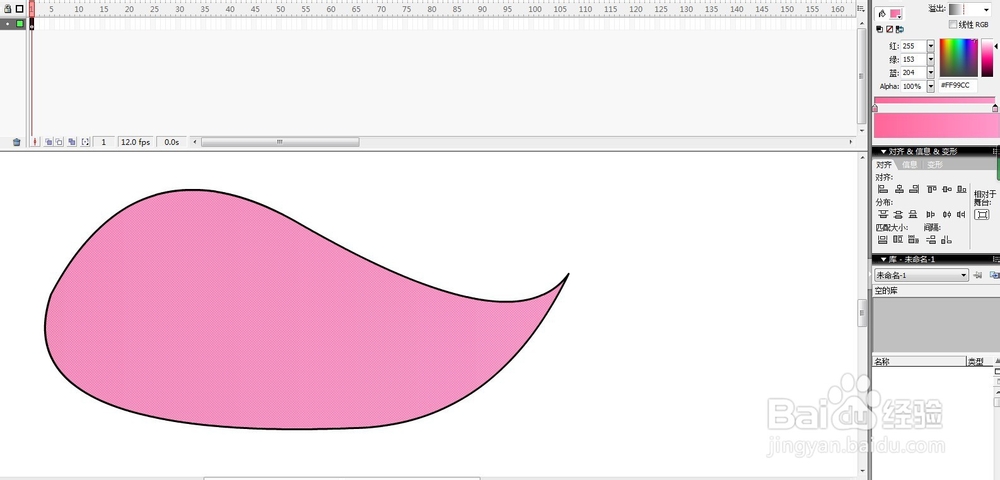
Task: Open the blue value slider dropdown
Action: click(930, 73)
